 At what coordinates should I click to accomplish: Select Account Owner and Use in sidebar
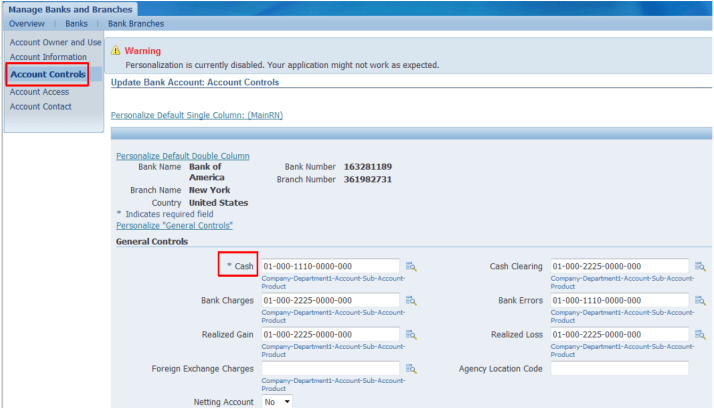coord(55,43)
